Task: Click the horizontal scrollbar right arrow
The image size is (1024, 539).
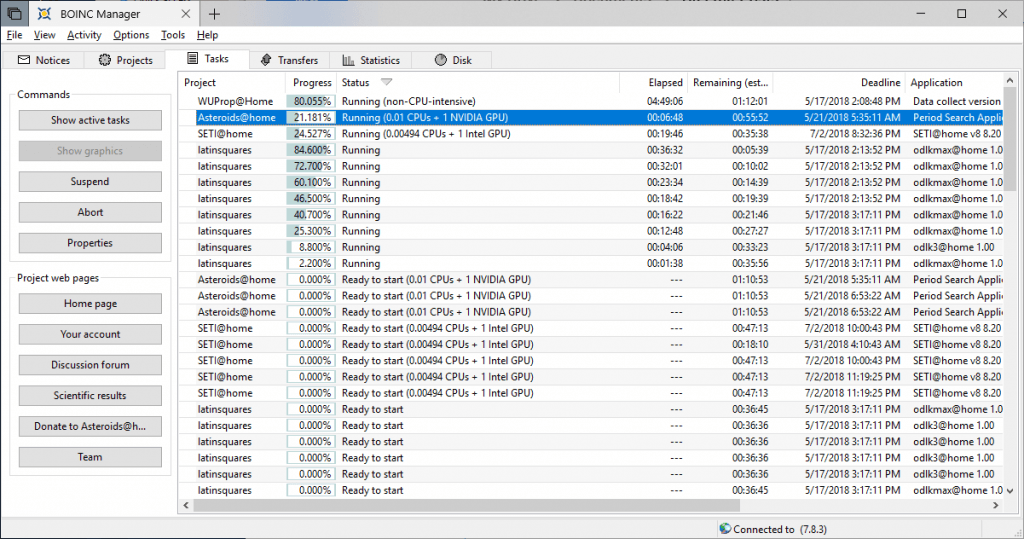Action: tap(996, 505)
